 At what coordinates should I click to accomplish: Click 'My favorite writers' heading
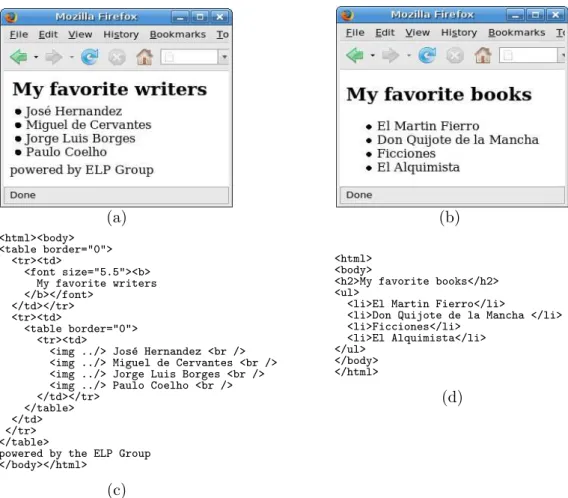click(110, 89)
